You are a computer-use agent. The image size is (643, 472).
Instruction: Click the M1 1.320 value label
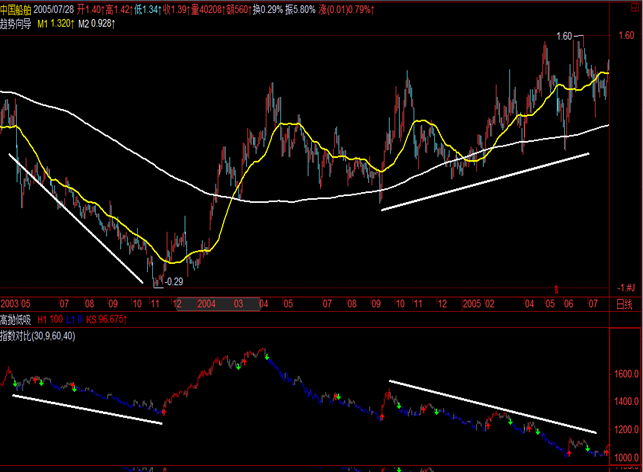click(54, 20)
